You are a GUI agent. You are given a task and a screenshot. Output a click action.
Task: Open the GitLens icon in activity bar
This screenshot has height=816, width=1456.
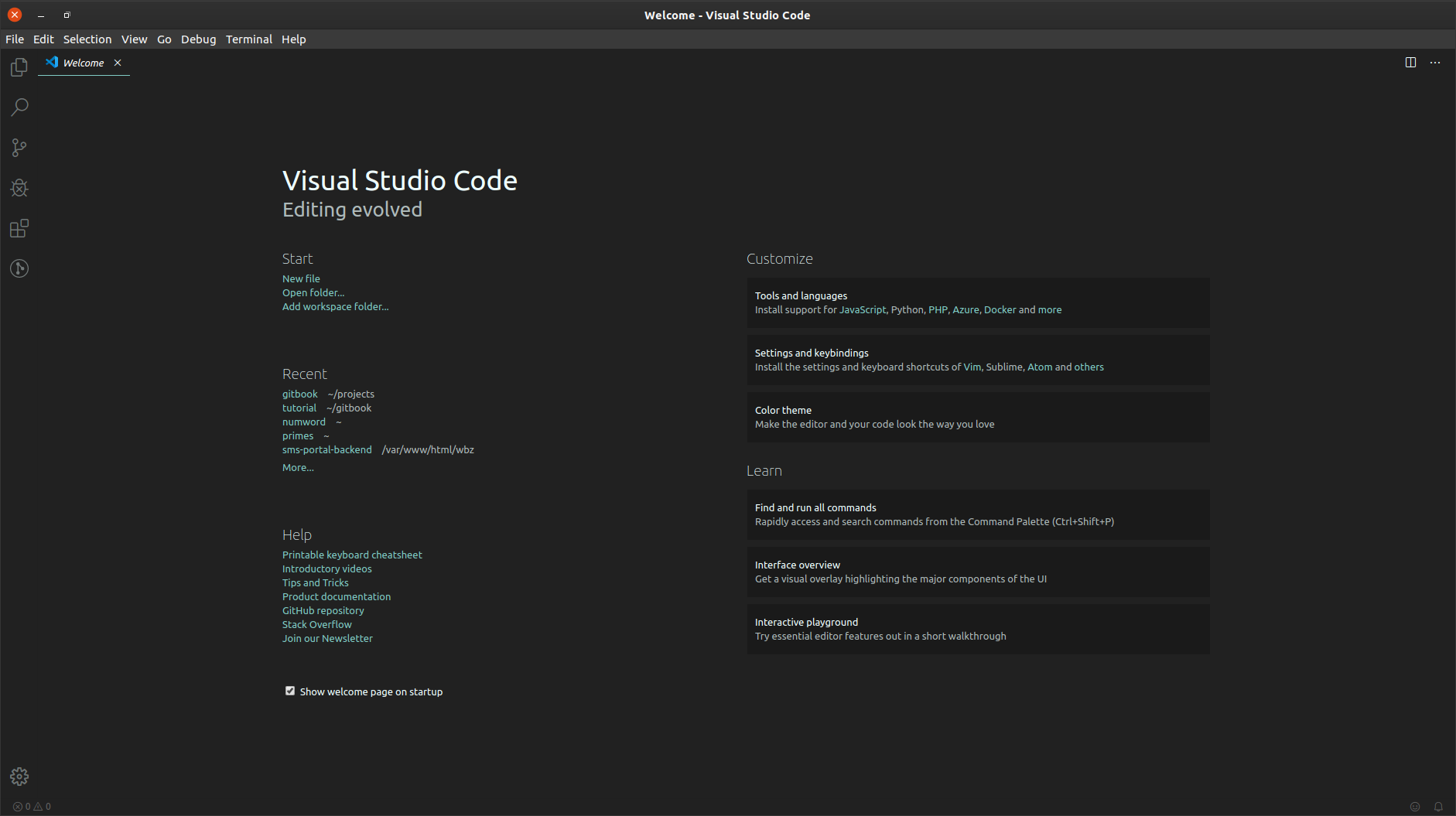(x=19, y=268)
